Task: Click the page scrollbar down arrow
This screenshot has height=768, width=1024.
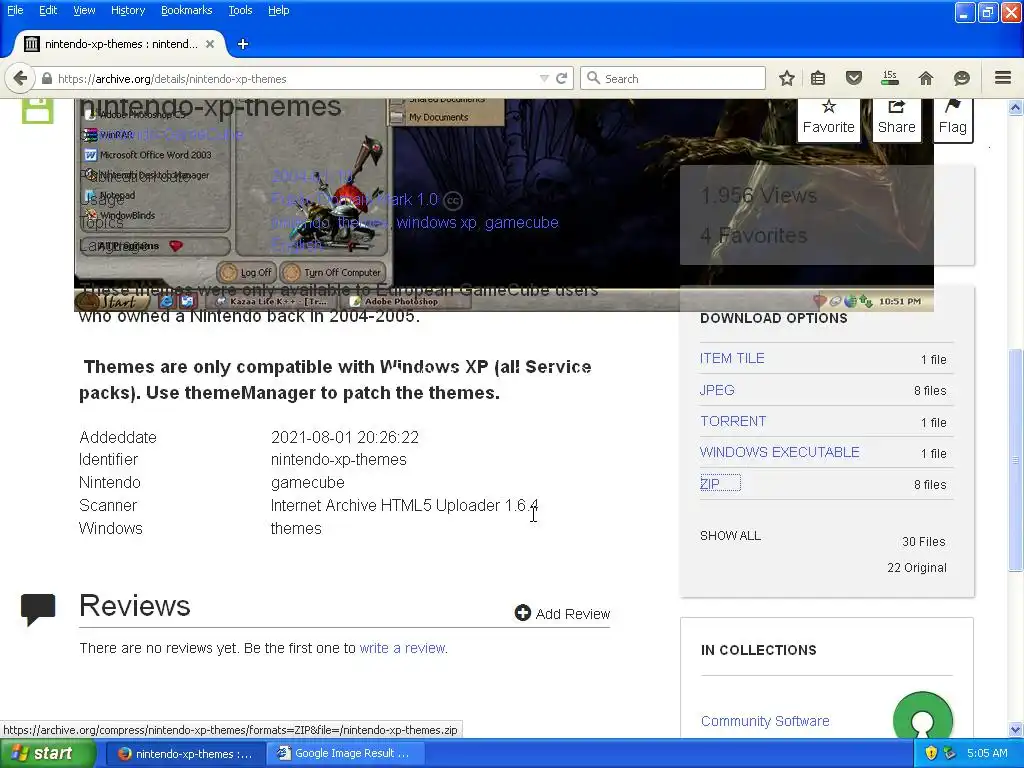Action: [x=1016, y=729]
